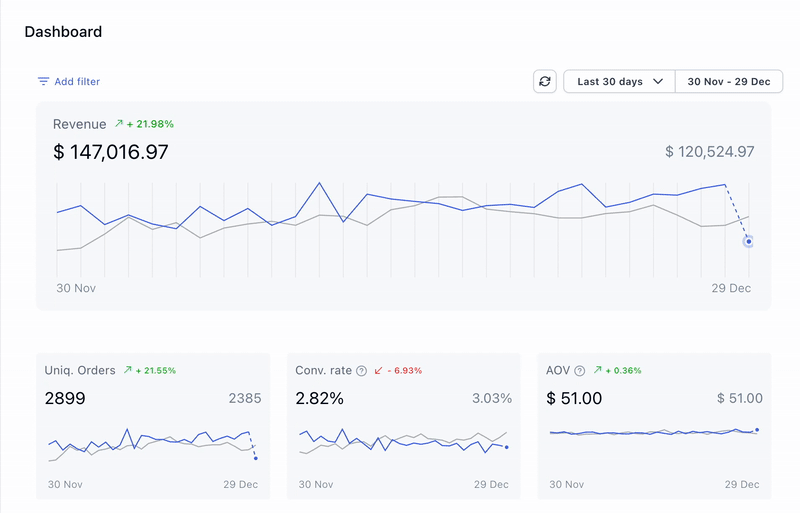Click the red down arrow in Conv. rate

378,371
